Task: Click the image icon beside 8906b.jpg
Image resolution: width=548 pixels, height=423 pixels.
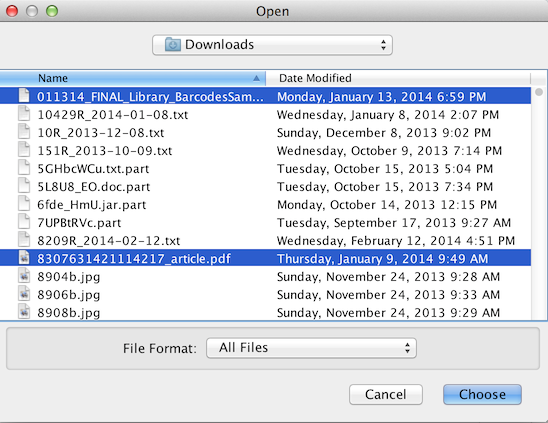Action: coord(24,294)
